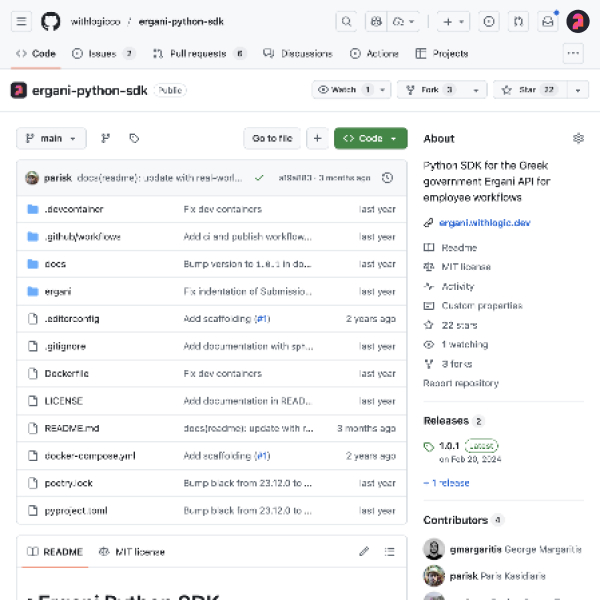Open the docs folder
This screenshot has height=600, width=600.
[x=55, y=264]
